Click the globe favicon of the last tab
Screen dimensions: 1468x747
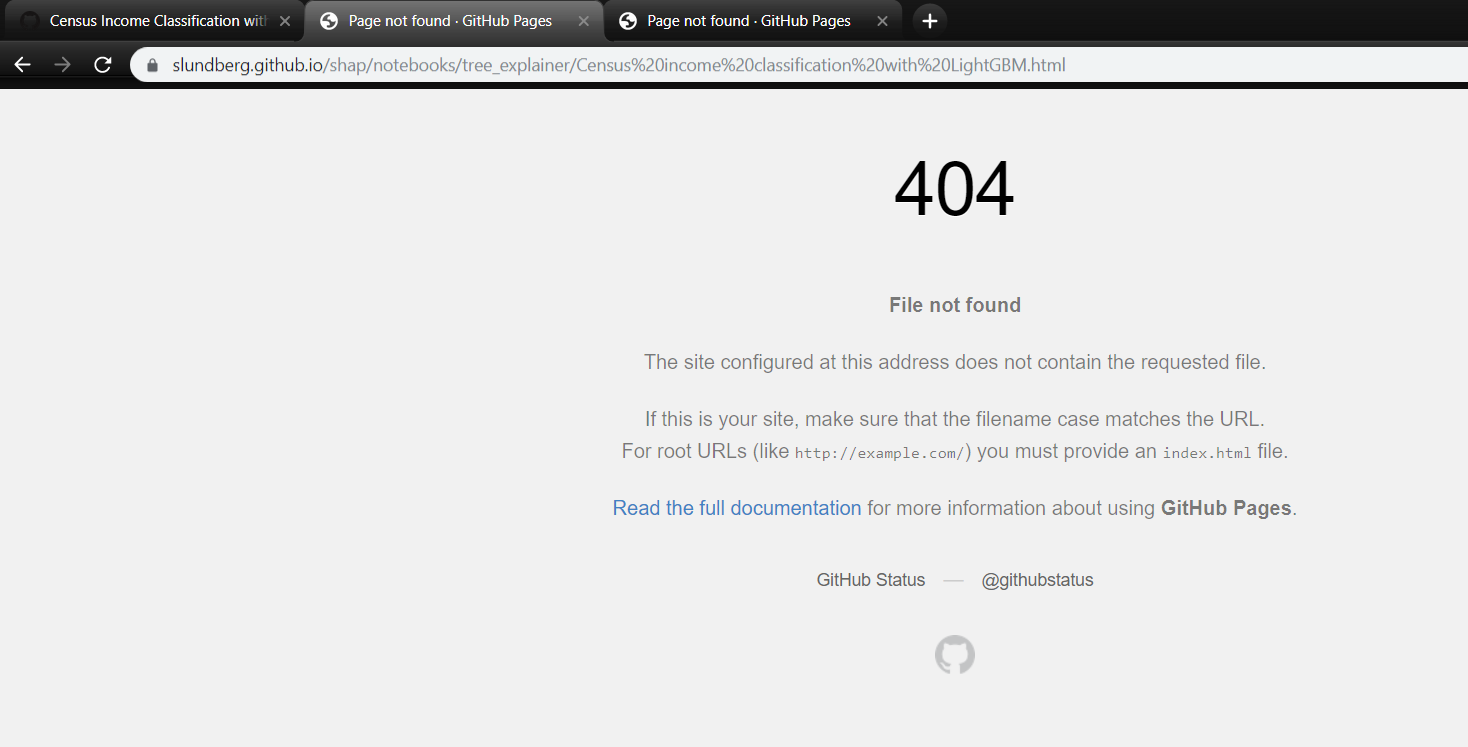click(628, 21)
